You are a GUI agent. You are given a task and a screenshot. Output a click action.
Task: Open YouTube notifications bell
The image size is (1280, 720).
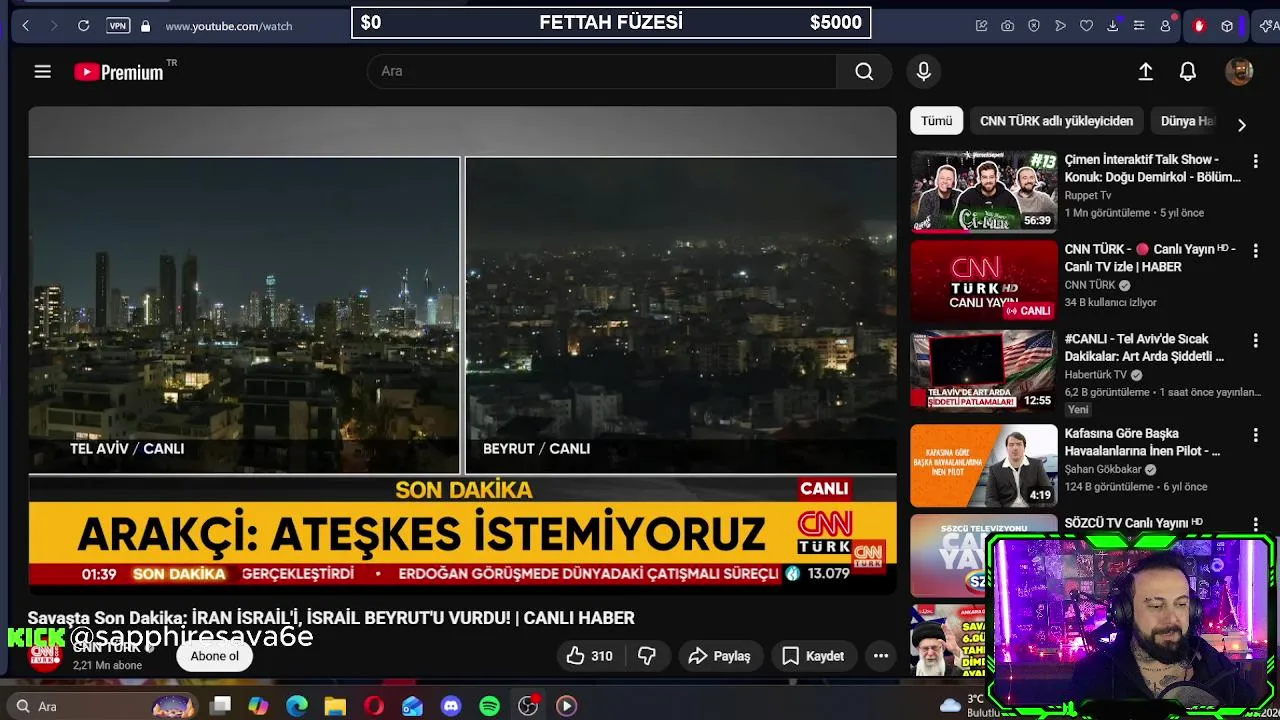point(1188,71)
